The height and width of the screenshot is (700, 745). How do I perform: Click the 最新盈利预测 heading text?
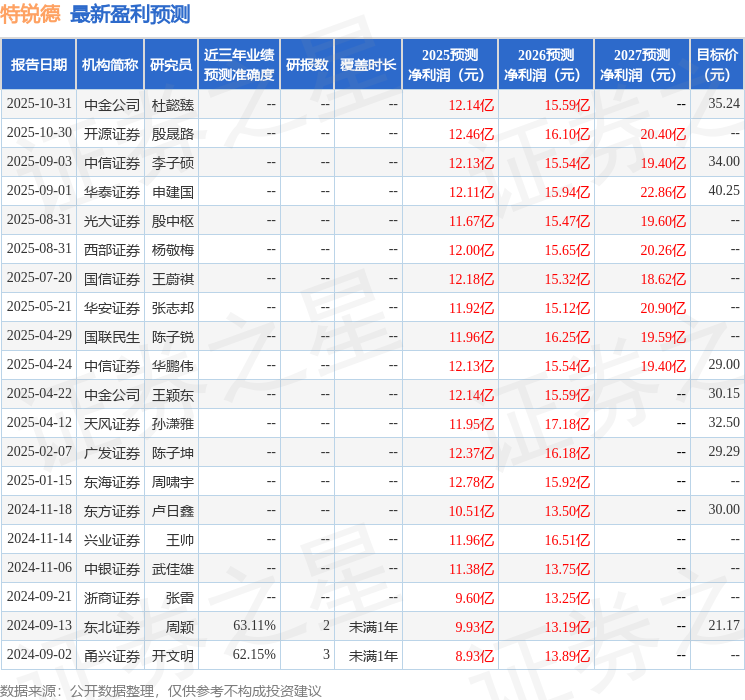pyautogui.click(x=130, y=14)
